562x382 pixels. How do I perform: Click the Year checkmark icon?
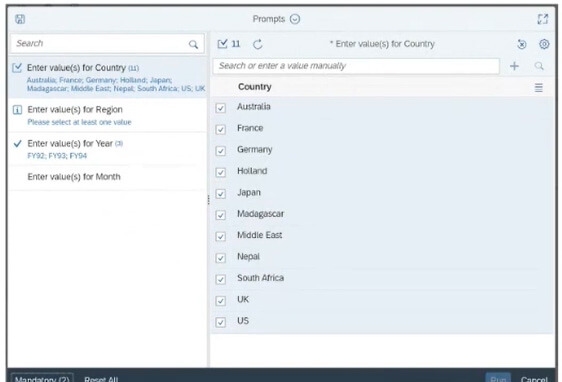click(17, 144)
